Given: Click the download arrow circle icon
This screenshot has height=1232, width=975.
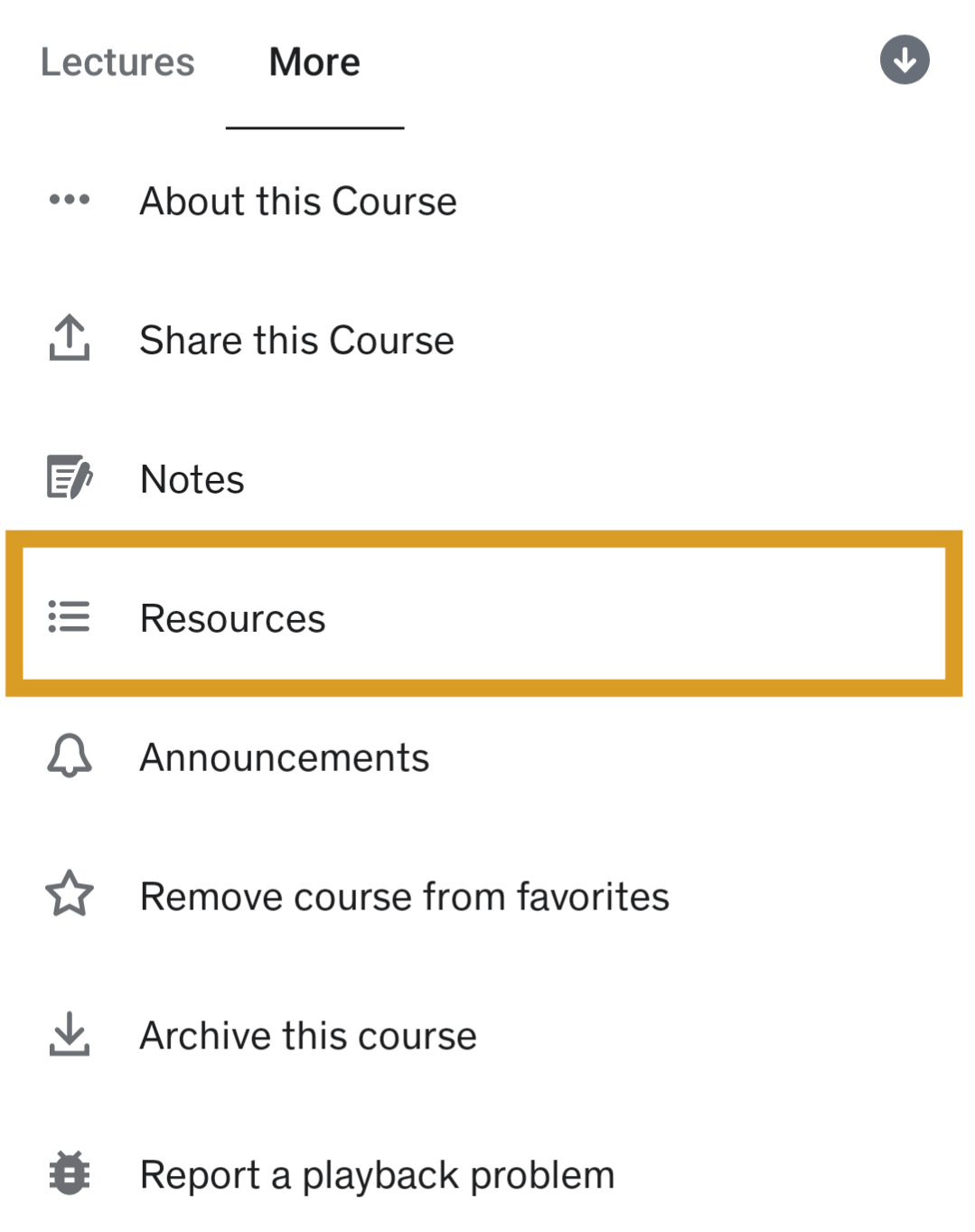Looking at the screenshot, I should pos(905,60).
